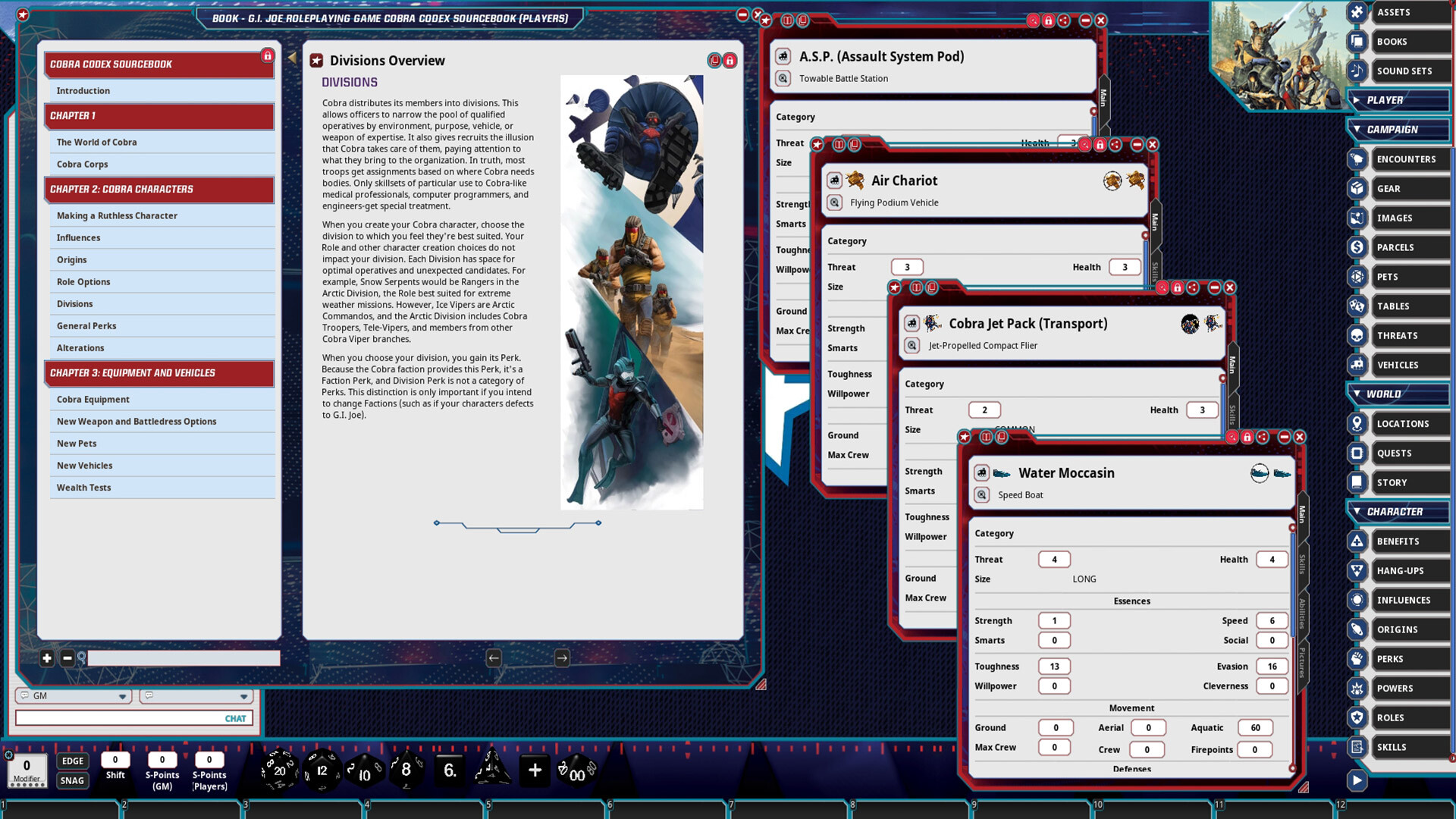The height and width of the screenshot is (819, 1456).
Task: Click the Sound Sets music icon
Action: [x=1357, y=71]
